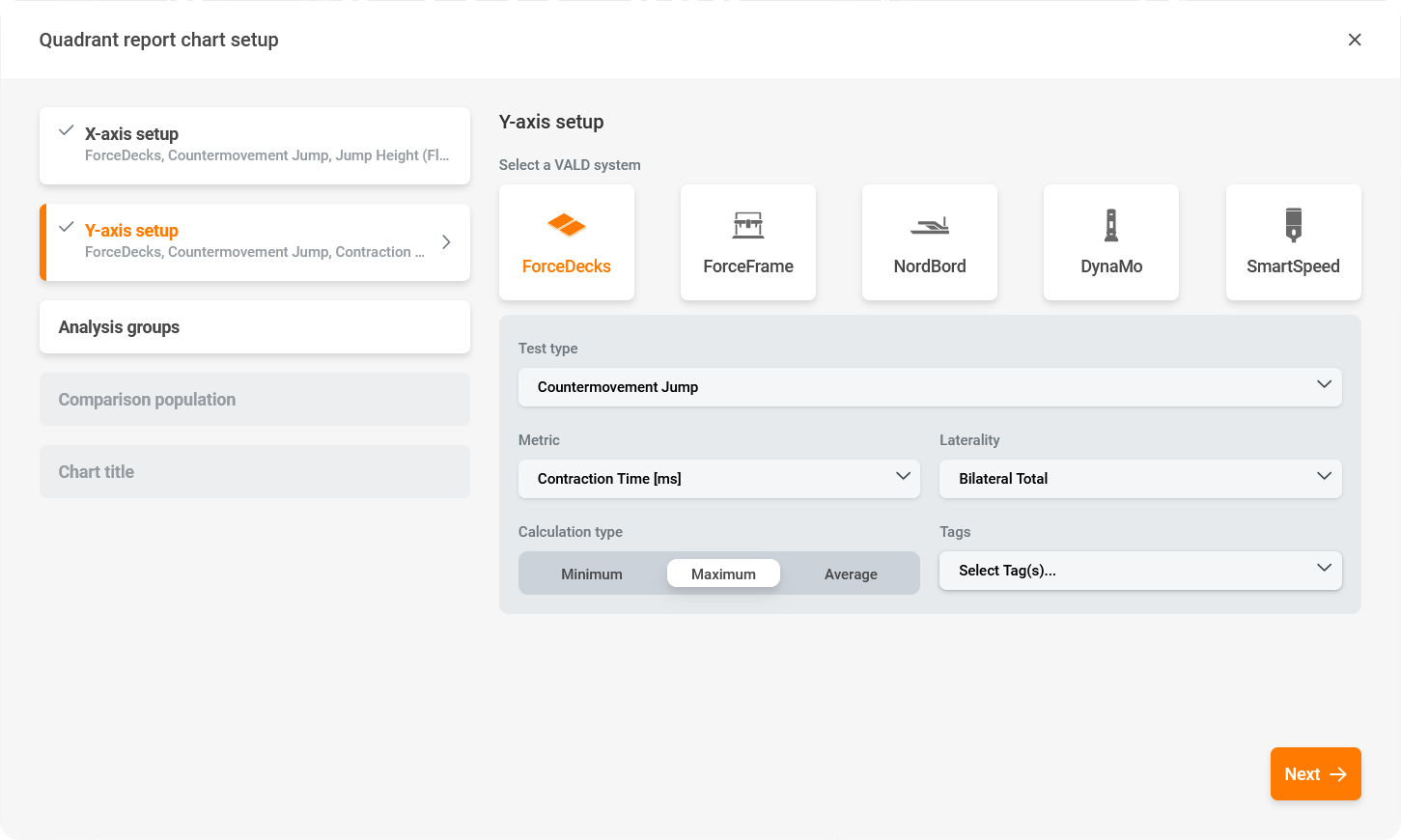Choose the ForceFrame system card
The image size is (1401, 840).
(748, 242)
